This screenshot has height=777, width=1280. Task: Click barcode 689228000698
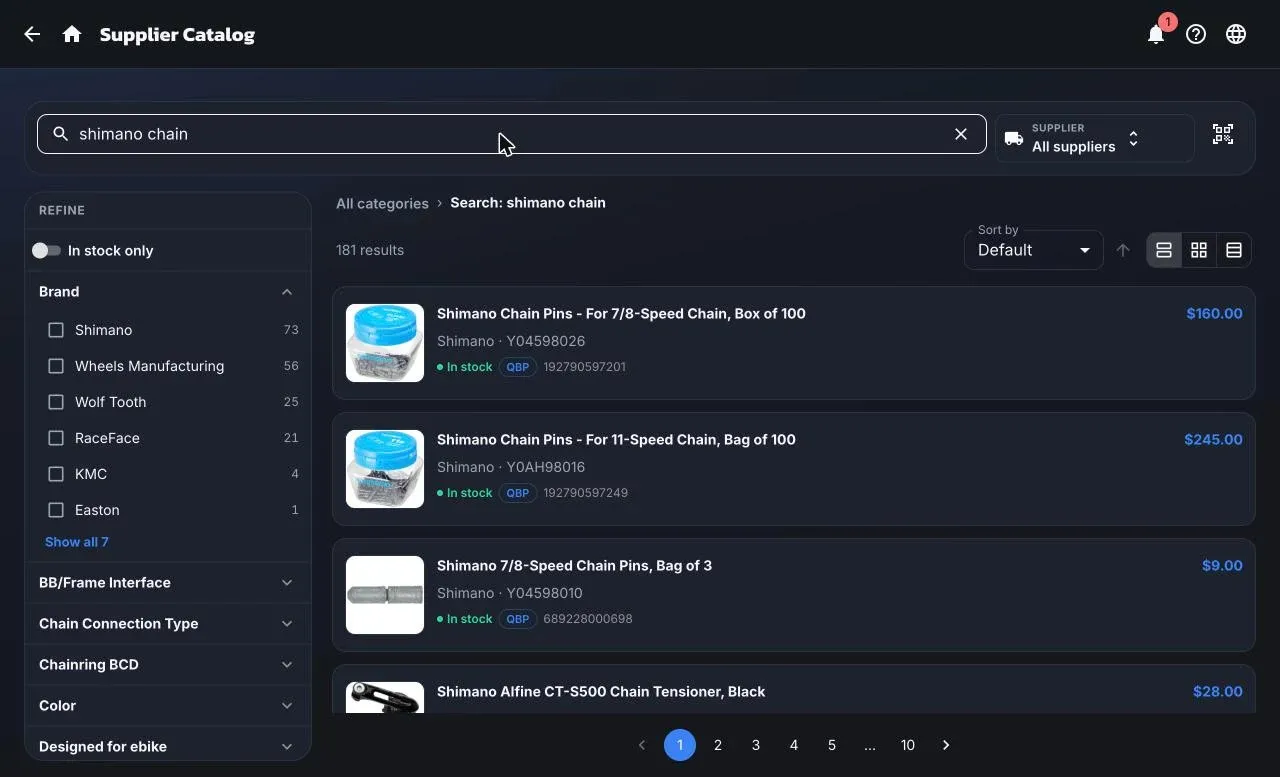click(x=587, y=619)
